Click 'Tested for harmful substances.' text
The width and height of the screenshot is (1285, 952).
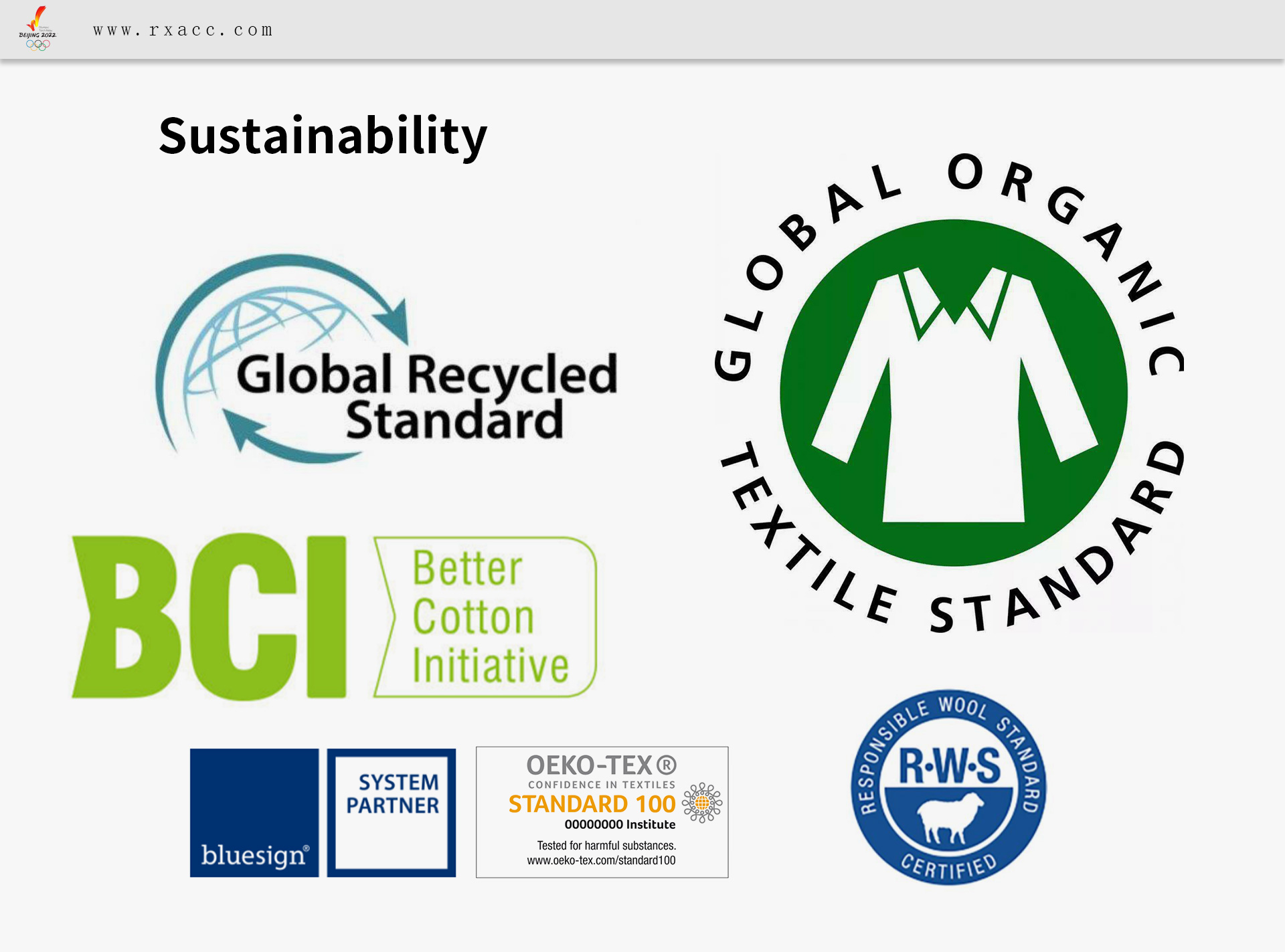[x=606, y=846]
